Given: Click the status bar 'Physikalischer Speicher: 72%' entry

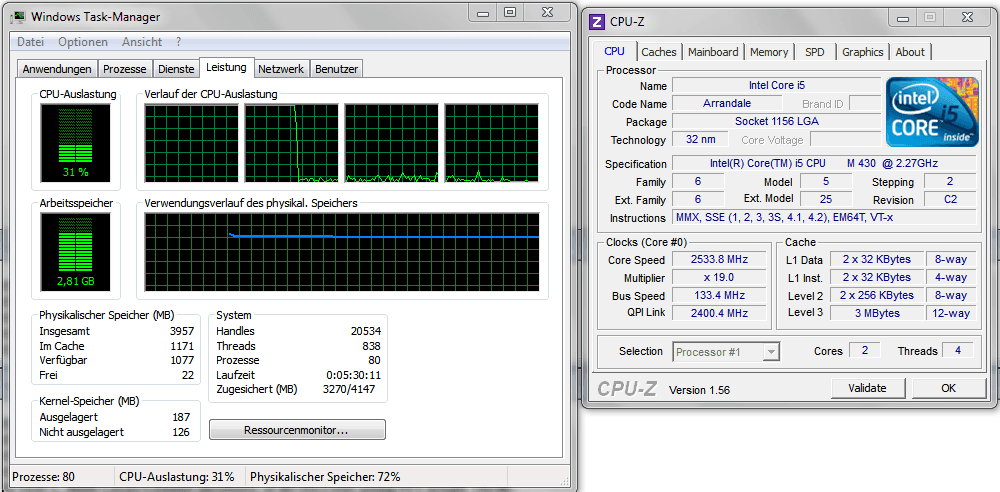Looking at the screenshot, I should [x=325, y=477].
